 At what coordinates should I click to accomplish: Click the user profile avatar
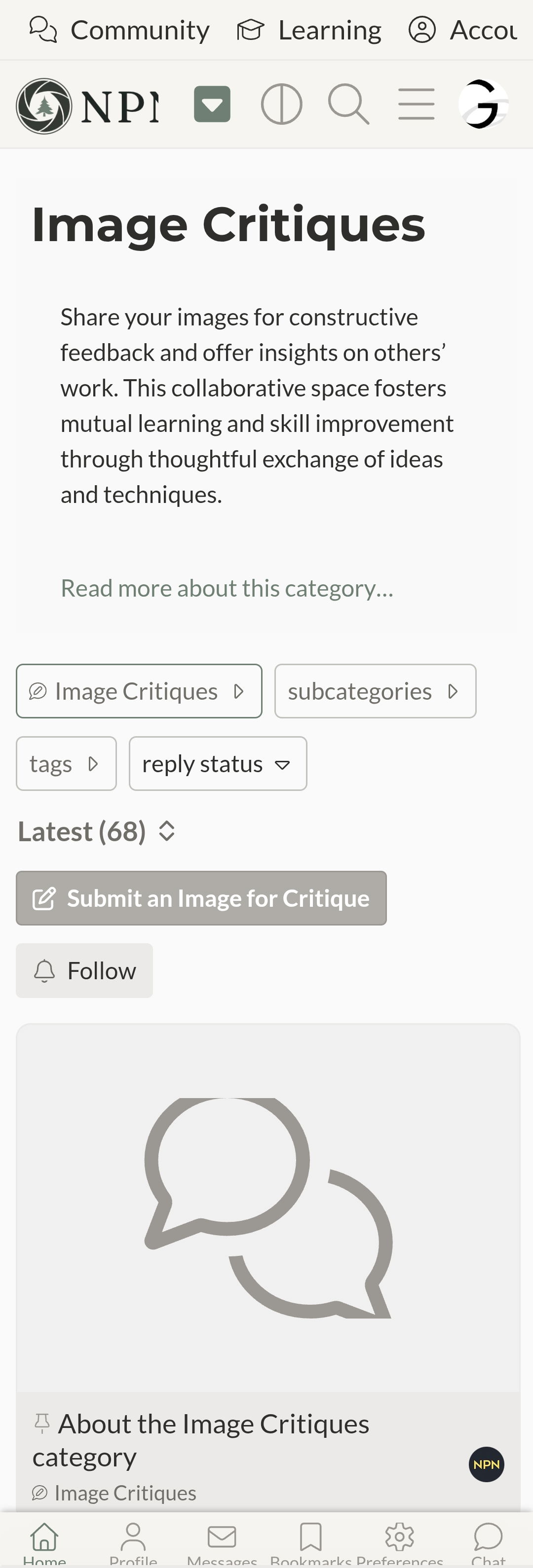pos(483,104)
